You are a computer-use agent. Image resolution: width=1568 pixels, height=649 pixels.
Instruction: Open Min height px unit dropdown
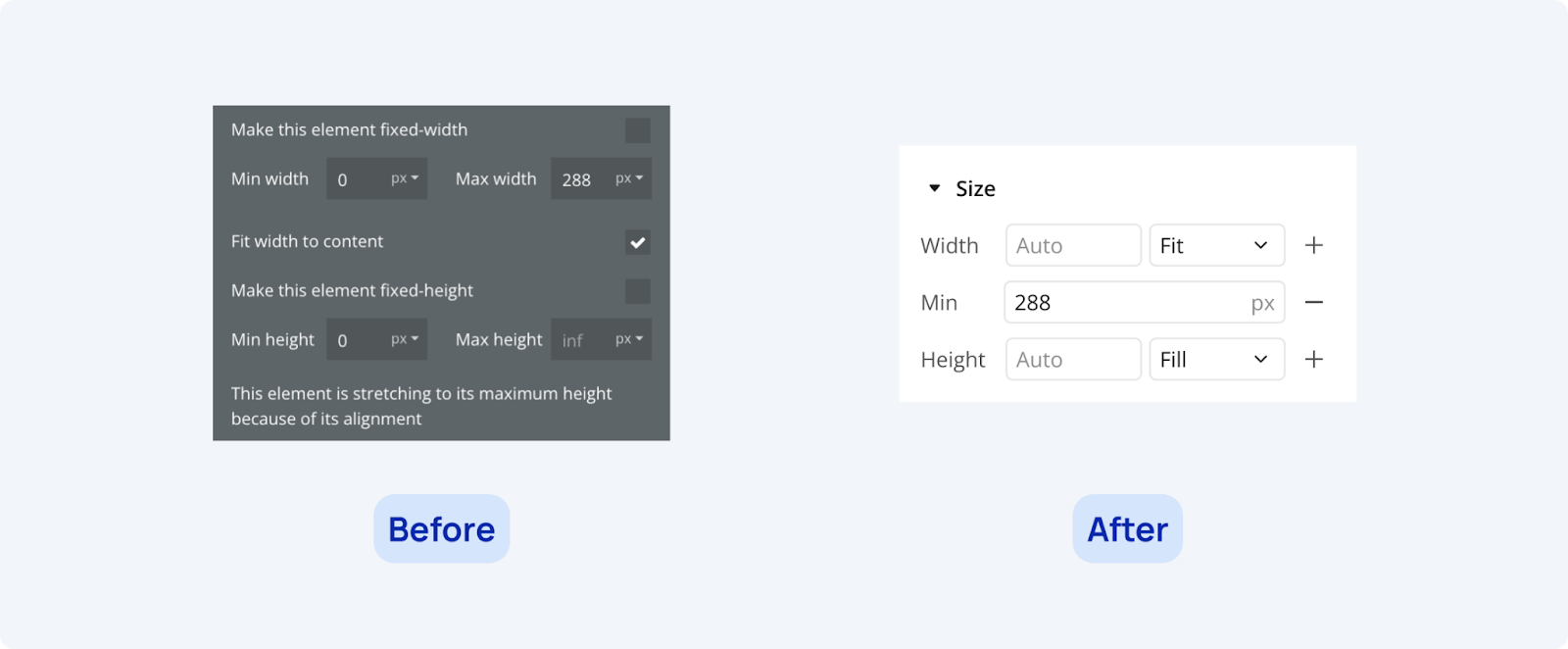(x=405, y=339)
